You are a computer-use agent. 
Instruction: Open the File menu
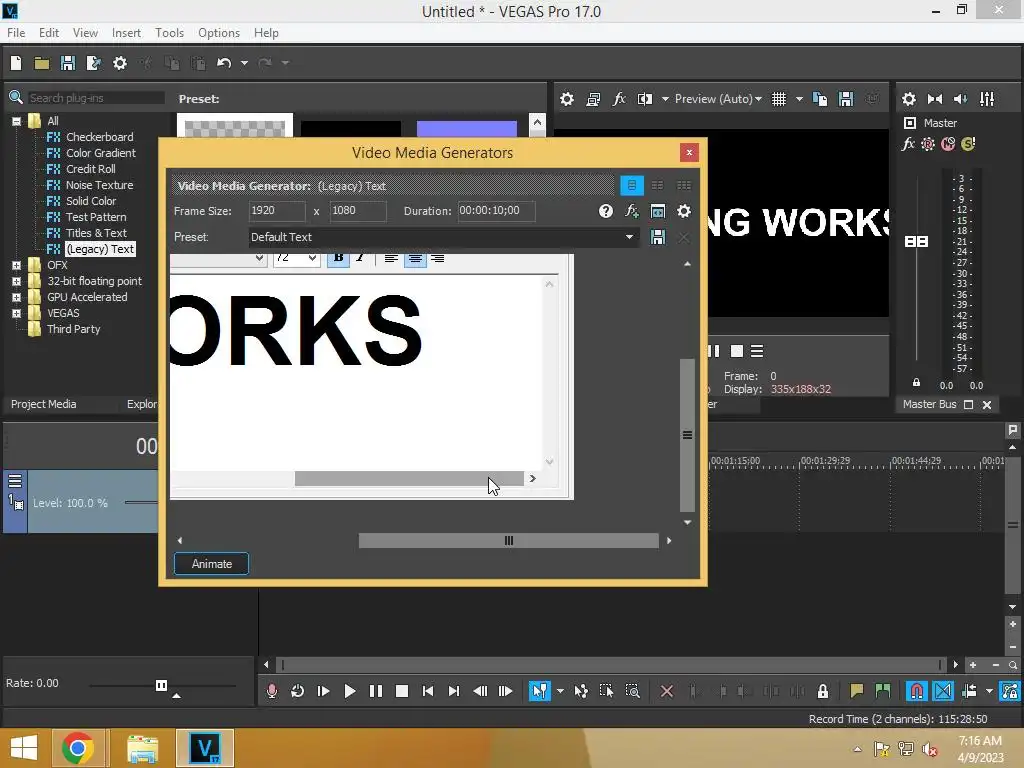(x=16, y=33)
